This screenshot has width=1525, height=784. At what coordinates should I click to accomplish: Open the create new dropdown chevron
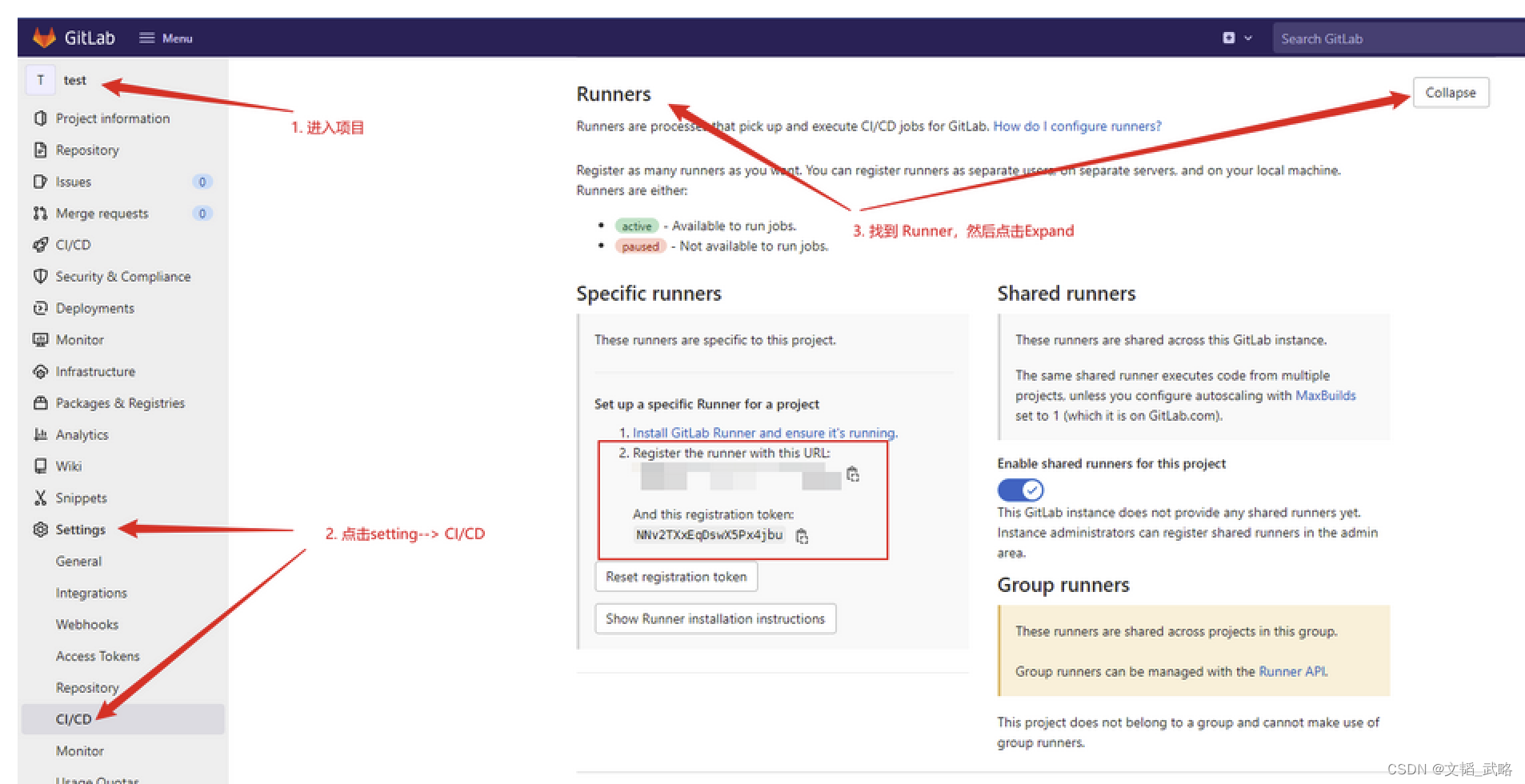(x=1248, y=38)
